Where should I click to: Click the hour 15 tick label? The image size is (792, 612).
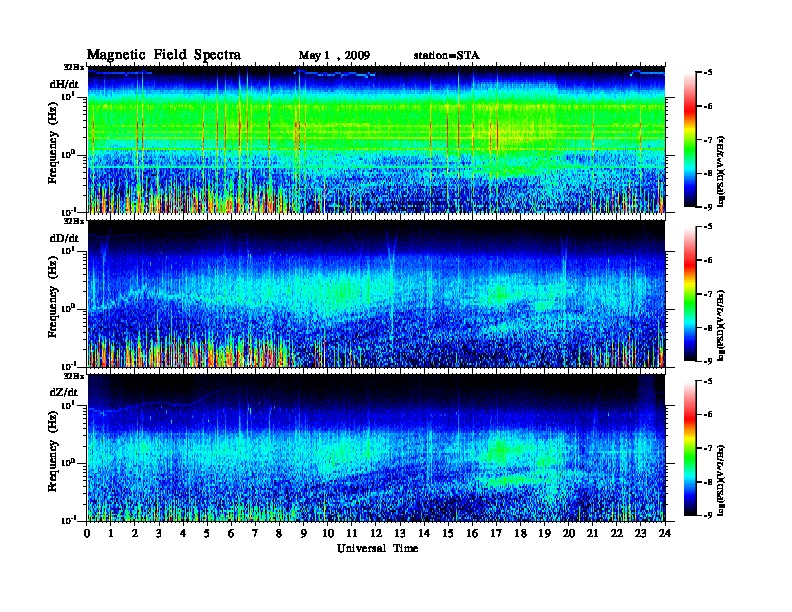448,533
